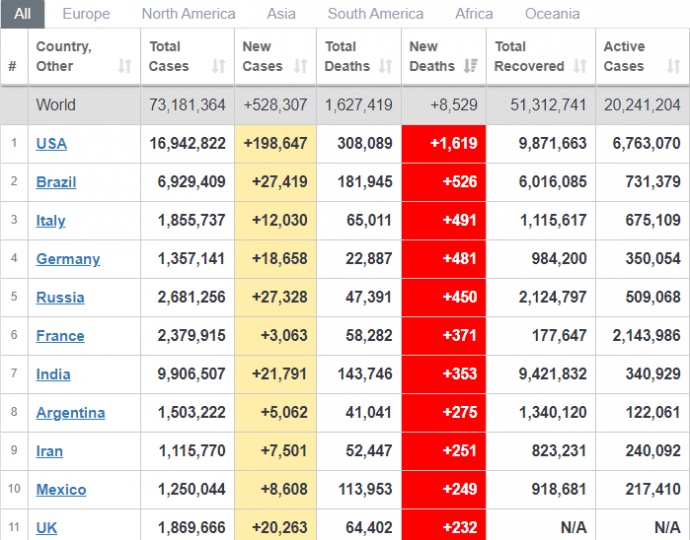Screen dimensions: 690x540
Task: Select the All continent tab
Action: [22, 14]
